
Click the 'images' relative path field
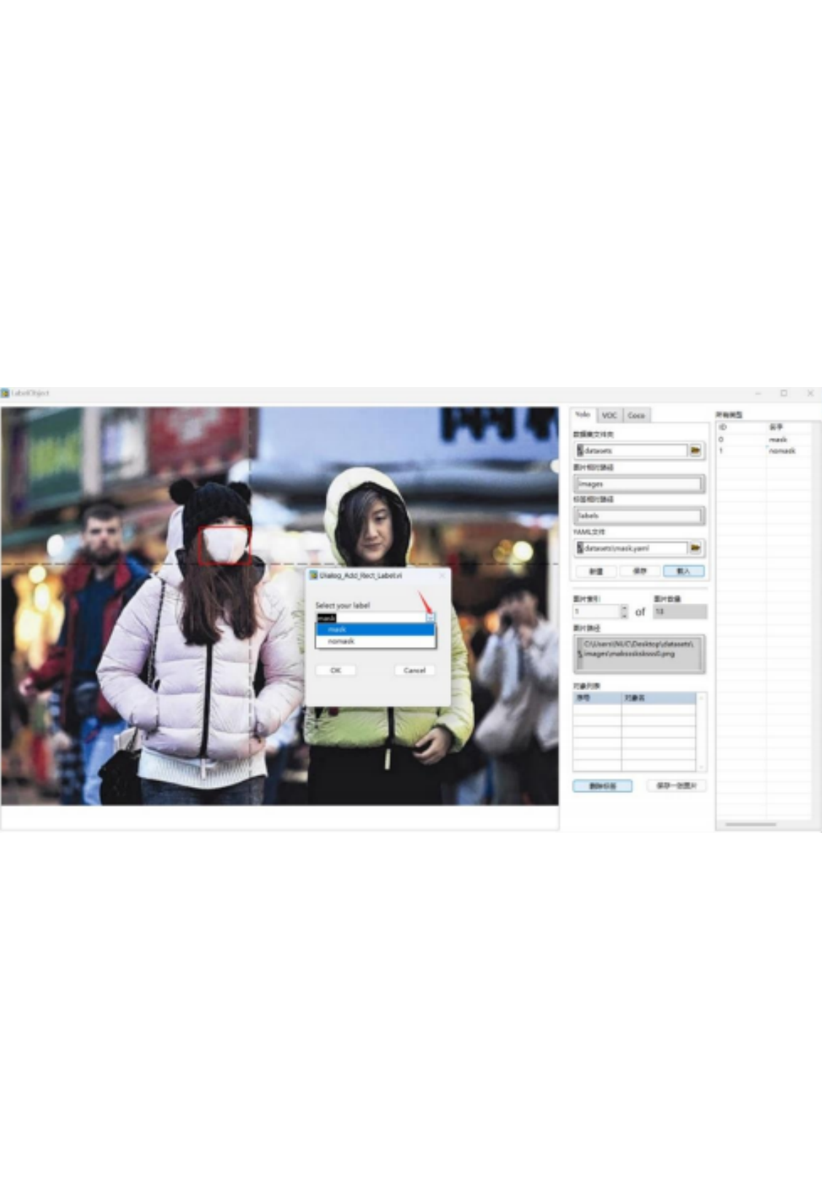639,484
